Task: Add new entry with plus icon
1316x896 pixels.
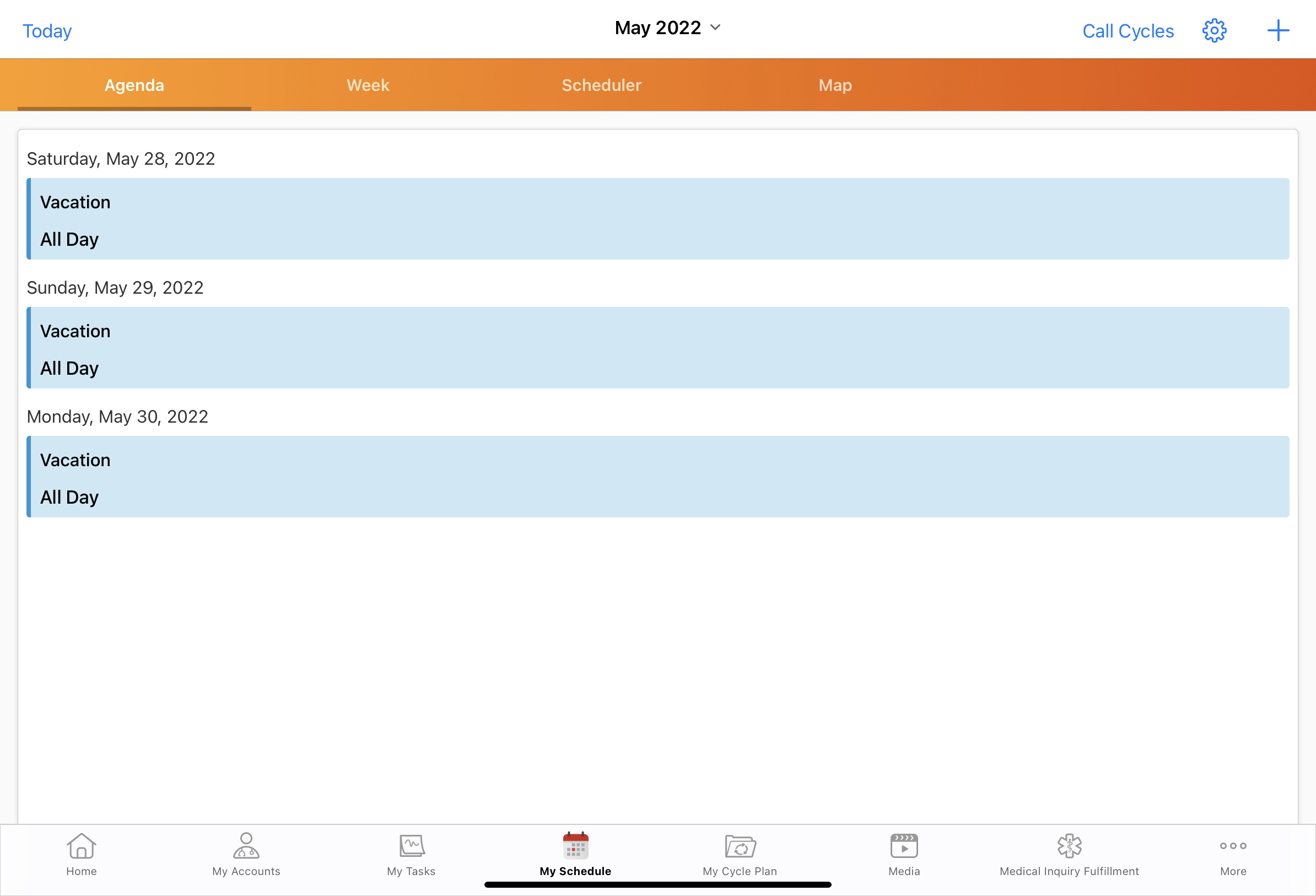Action: tap(1277, 31)
